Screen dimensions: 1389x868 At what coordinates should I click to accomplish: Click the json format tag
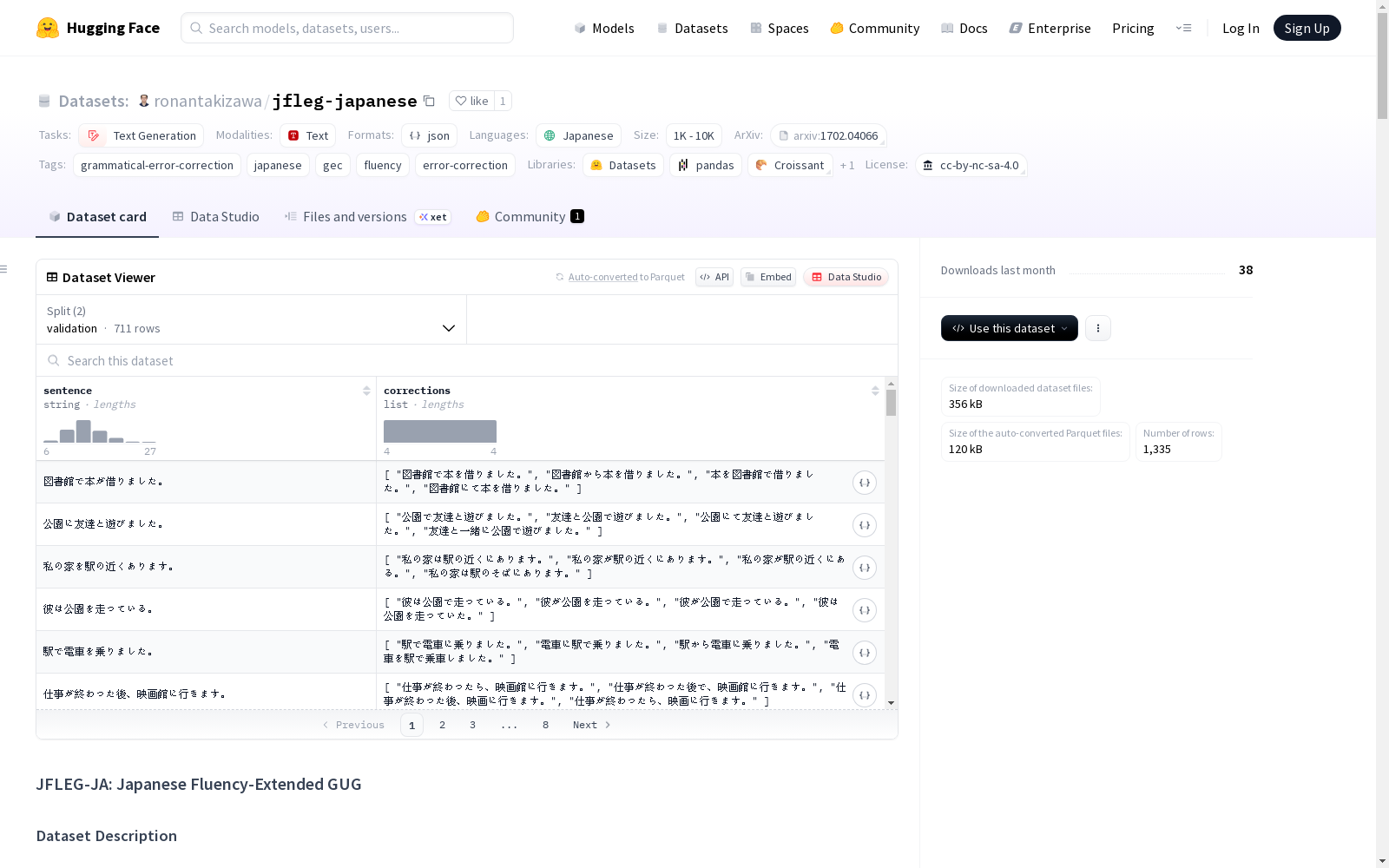[429, 135]
